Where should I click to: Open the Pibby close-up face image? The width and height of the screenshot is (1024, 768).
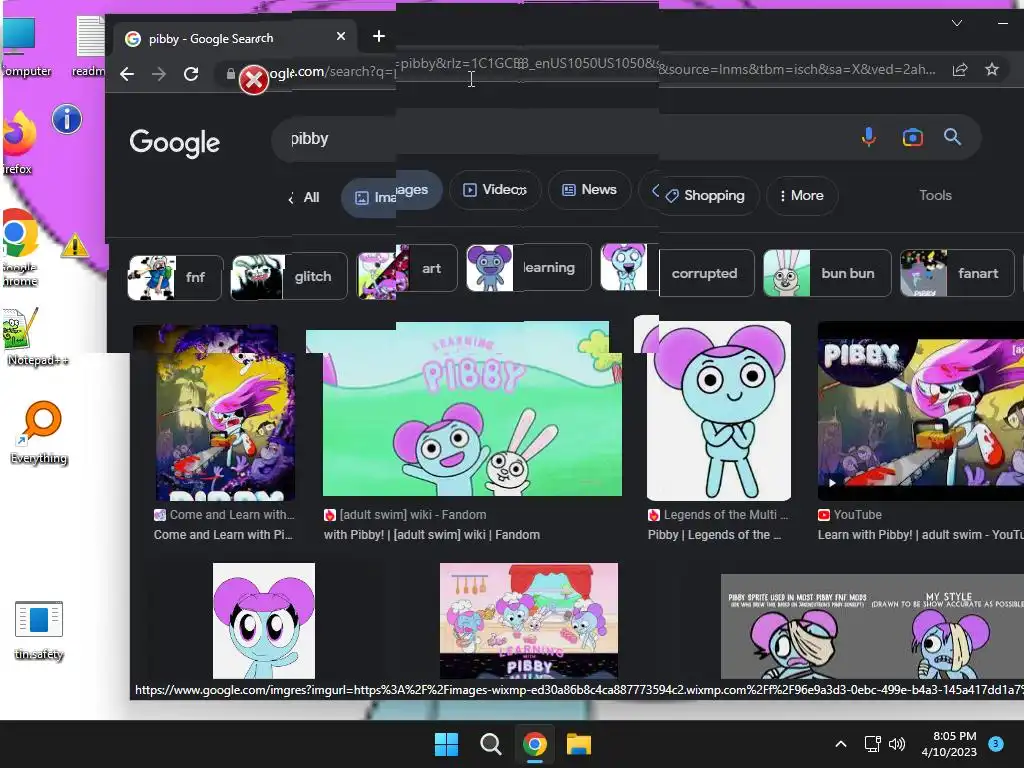point(264,621)
